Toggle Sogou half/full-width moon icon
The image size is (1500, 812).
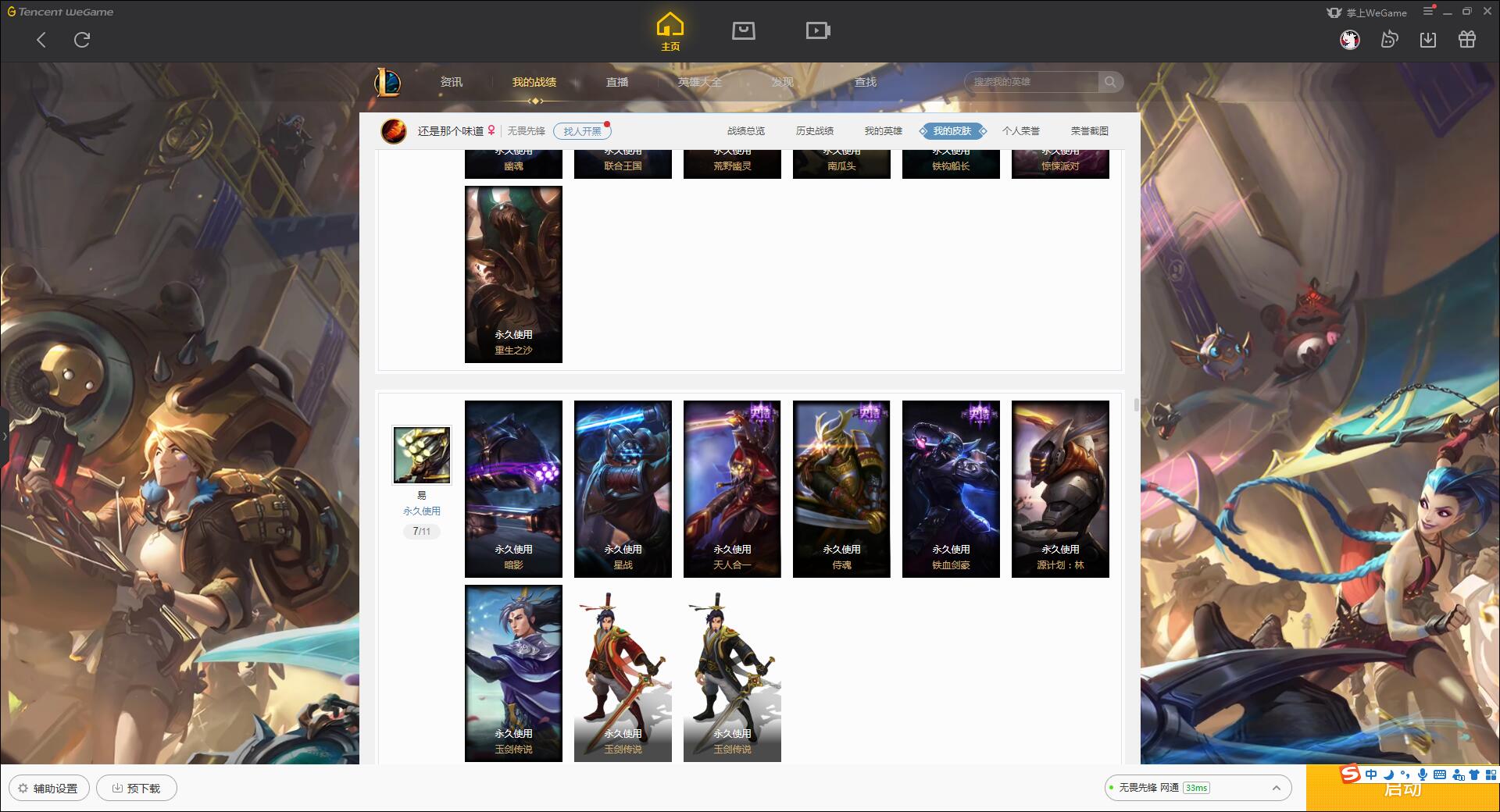pyautogui.click(x=1388, y=775)
